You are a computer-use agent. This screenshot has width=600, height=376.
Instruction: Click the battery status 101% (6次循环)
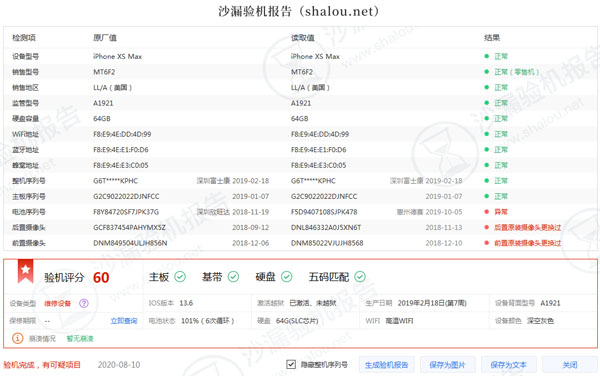[x=207, y=321]
